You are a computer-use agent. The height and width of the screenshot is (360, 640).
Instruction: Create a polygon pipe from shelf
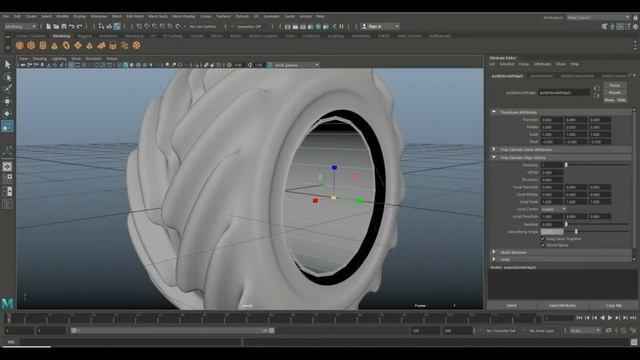[x=113, y=45]
